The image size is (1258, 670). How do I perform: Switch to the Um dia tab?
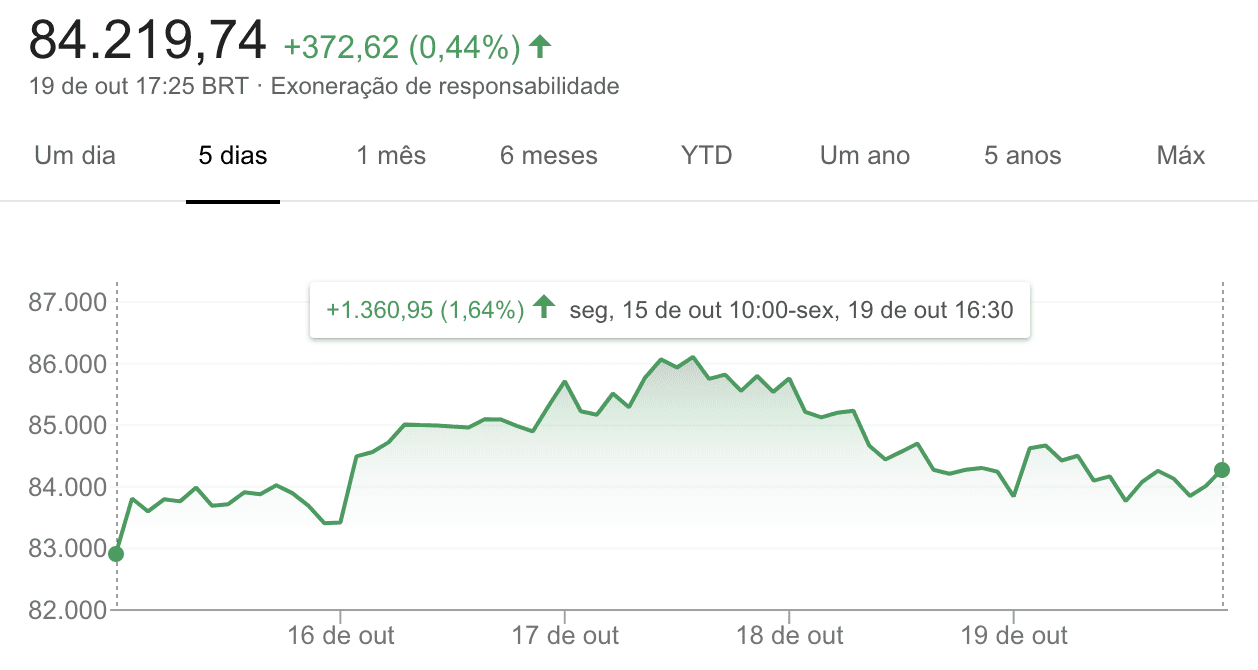pyautogui.click(x=75, y=156)
